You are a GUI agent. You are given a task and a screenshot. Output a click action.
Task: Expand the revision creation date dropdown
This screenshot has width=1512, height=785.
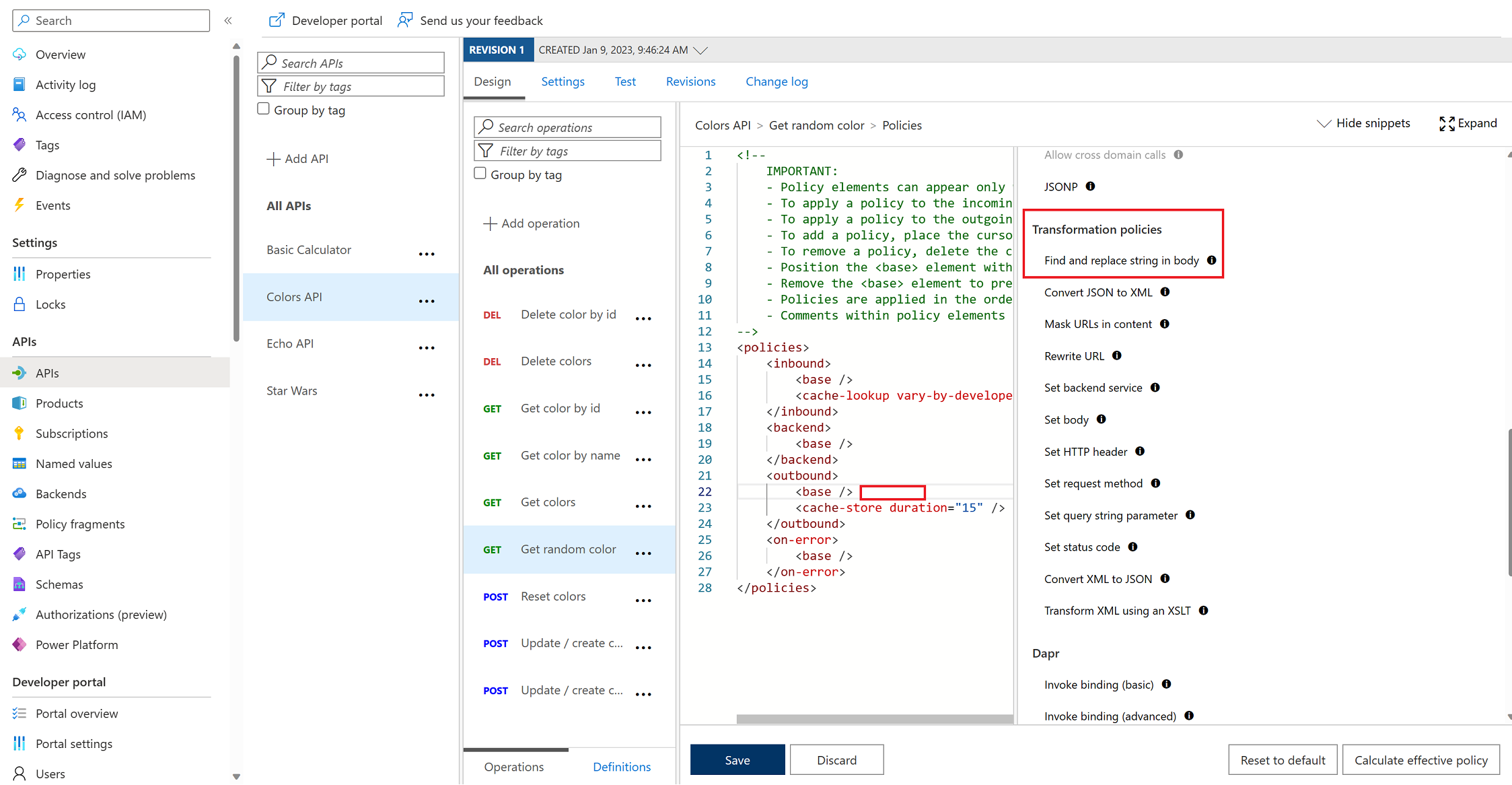702,49
